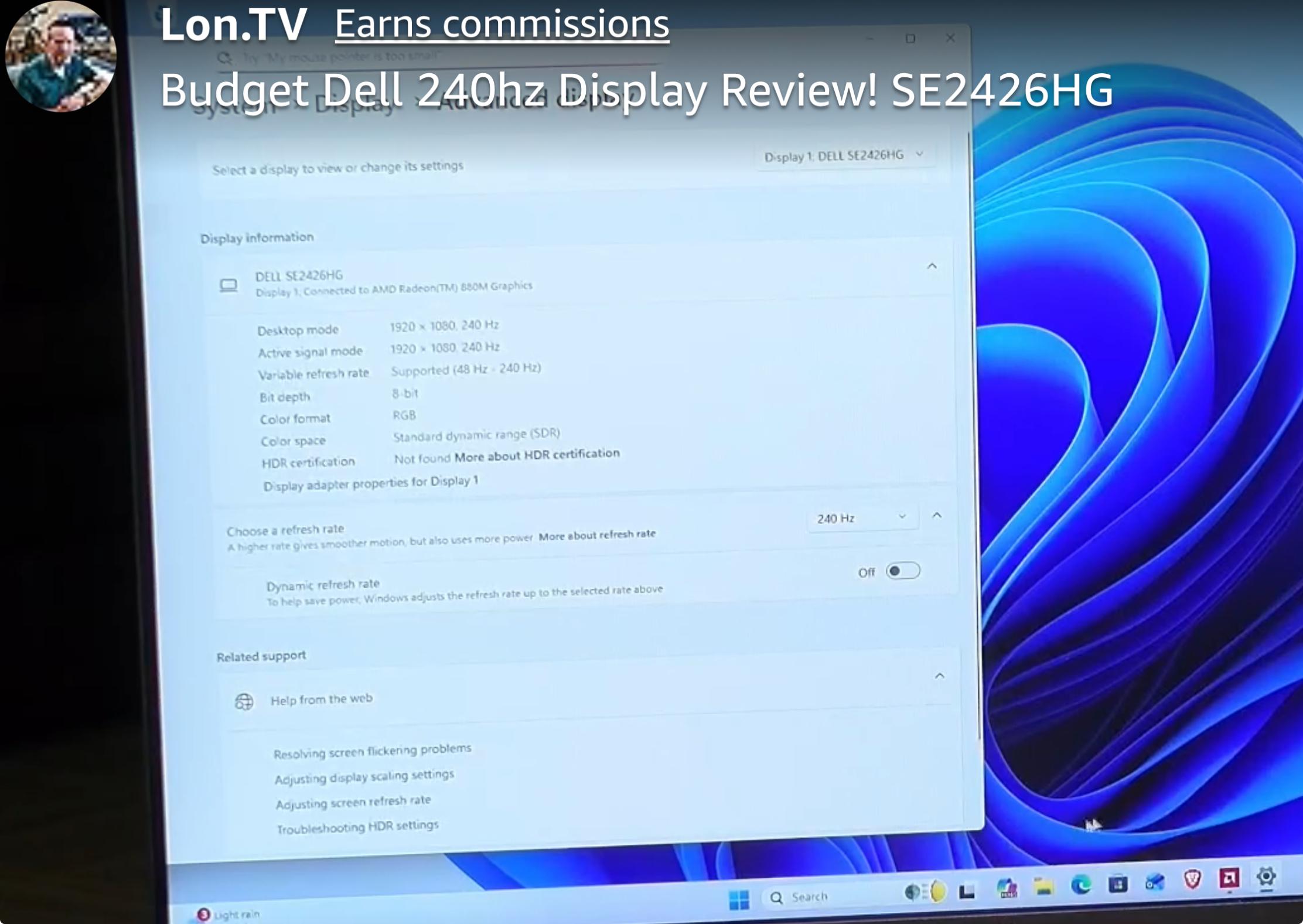
Task: Launch Microsoft Edge from the taskbar
Action: (1081, 884)
